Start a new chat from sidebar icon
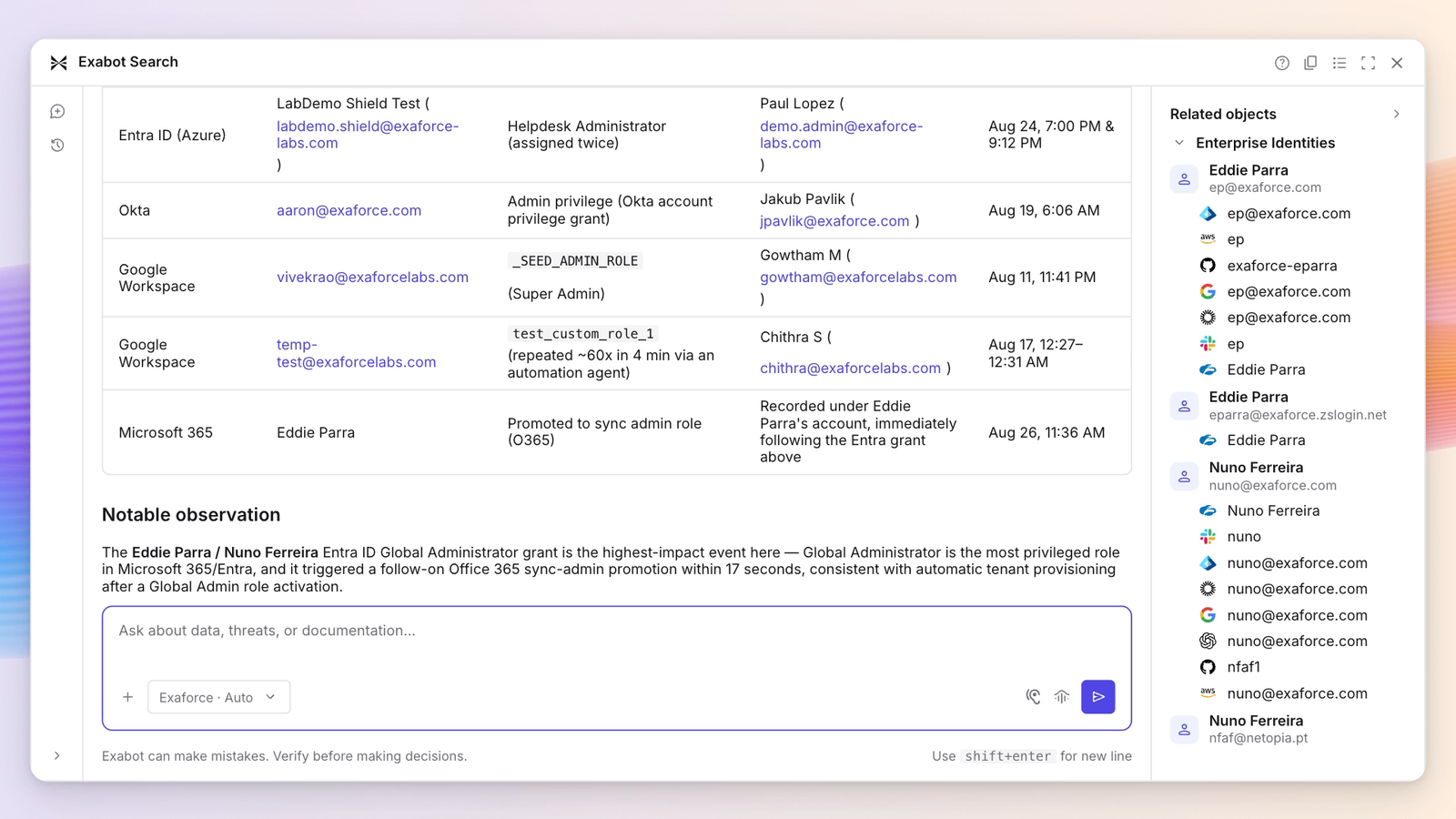Screen dimensions: 1456x819 point(57,111)
